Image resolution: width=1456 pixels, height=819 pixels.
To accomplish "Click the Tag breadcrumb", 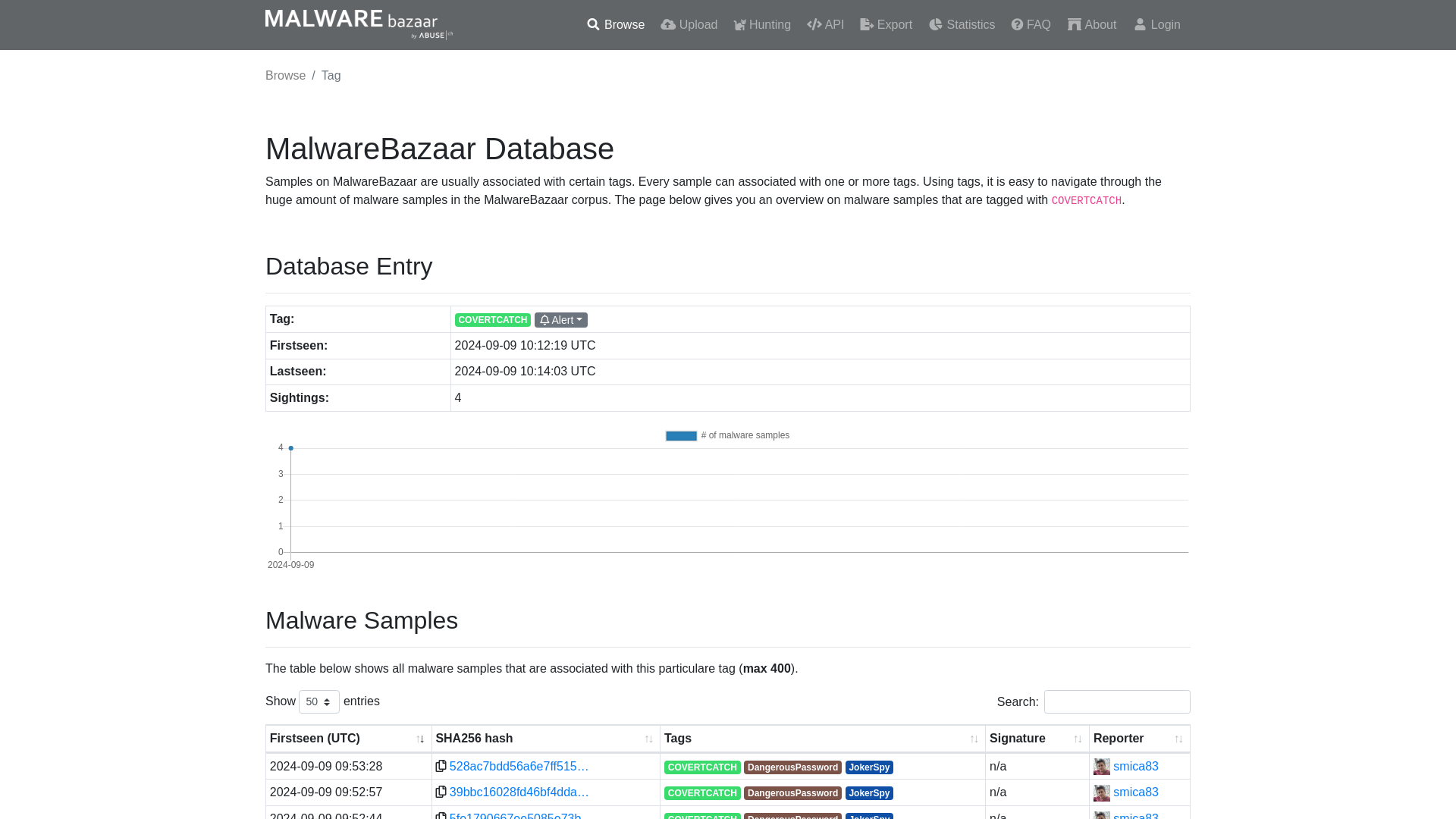I will pyautogui.click(x=331, y=76).
